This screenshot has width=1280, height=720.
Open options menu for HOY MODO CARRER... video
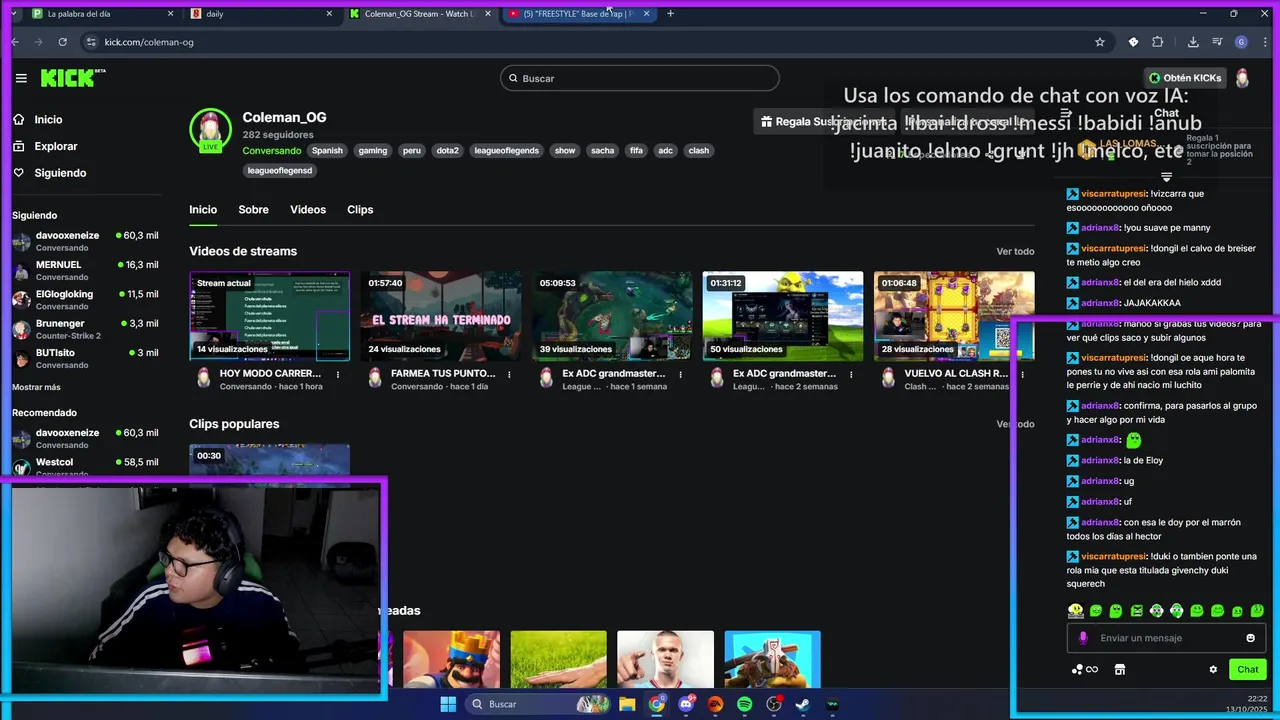coord(338,375)
